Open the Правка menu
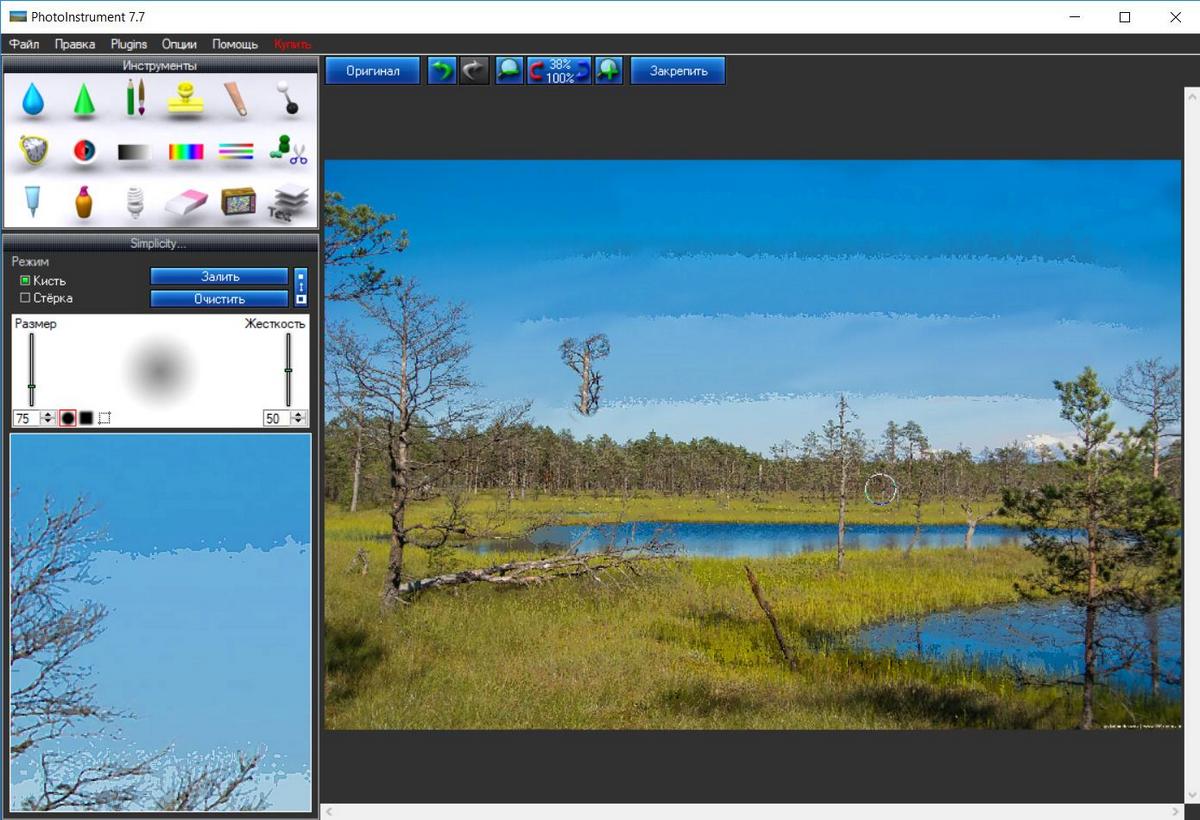Image resolution: width=1200 pixels, height=820 pixels. pyautogui.click(x=75, y=44)
